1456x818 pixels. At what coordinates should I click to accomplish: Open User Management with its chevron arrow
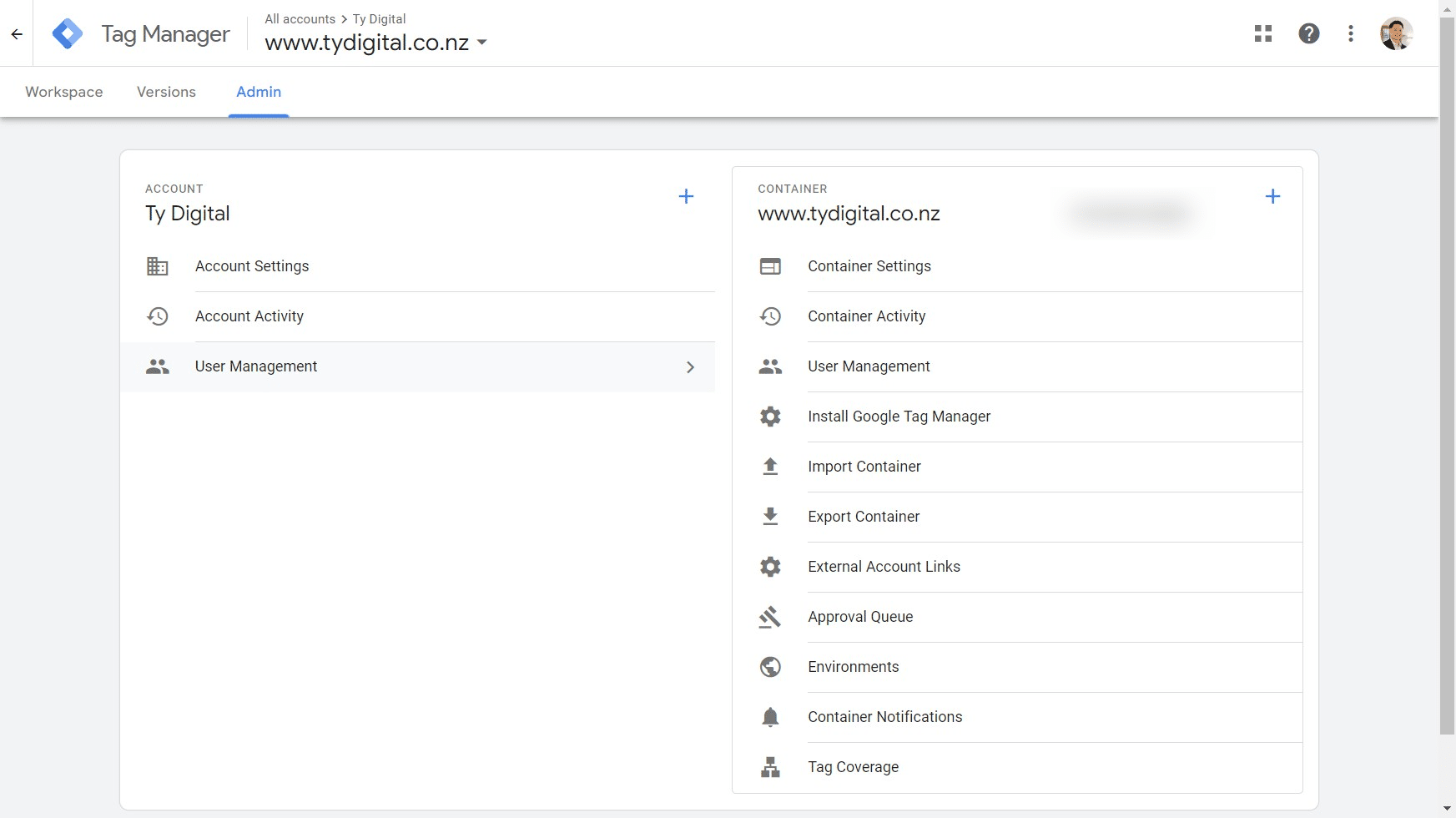[x=690, y=366]
